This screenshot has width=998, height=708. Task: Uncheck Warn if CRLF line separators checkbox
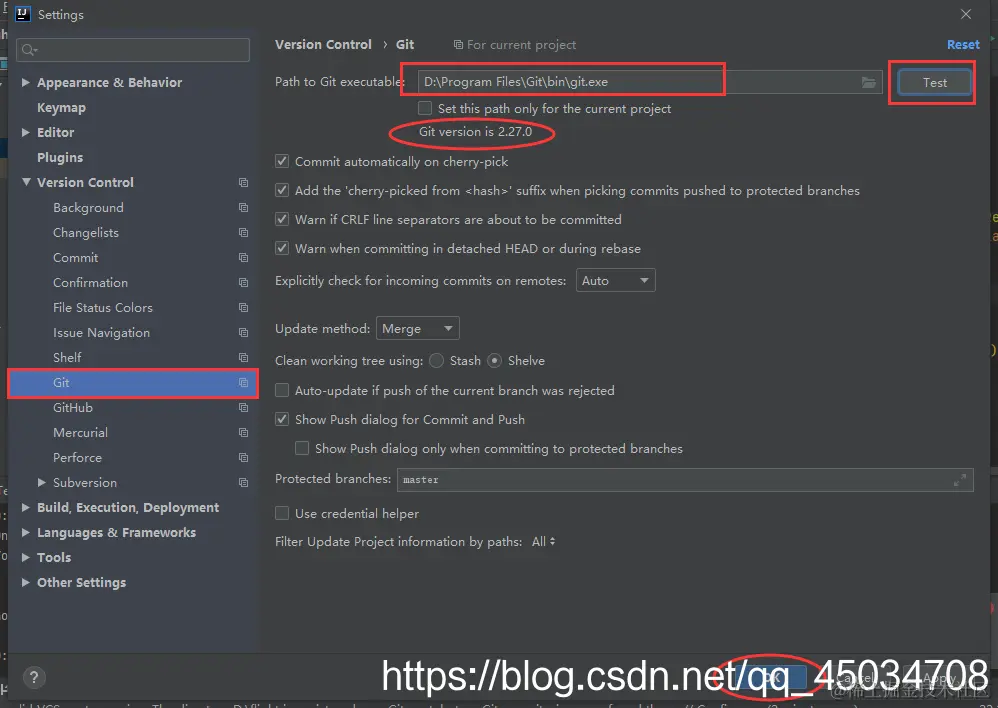282,220
